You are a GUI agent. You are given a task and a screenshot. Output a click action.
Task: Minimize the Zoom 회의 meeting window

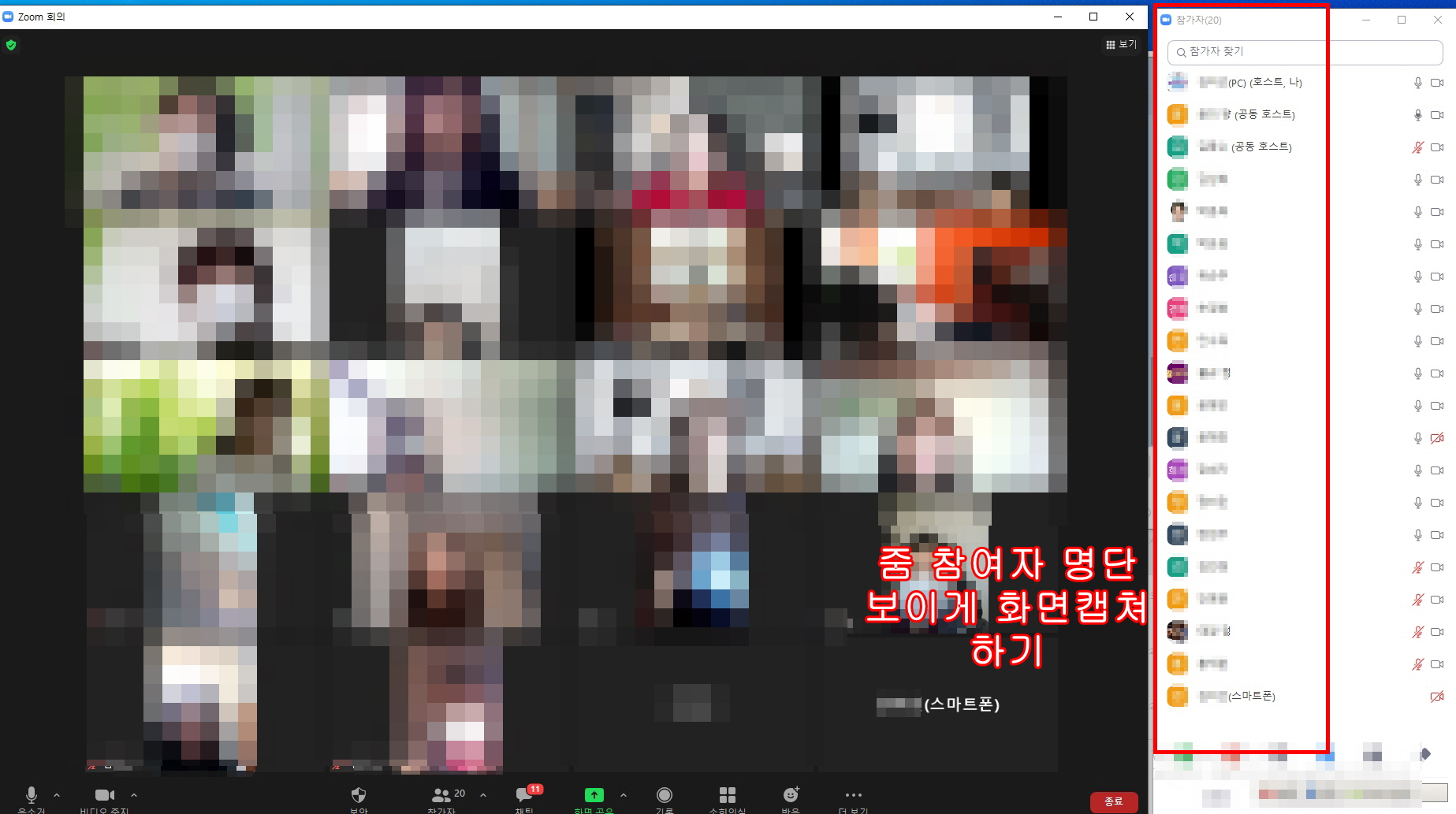[1059, 17]
